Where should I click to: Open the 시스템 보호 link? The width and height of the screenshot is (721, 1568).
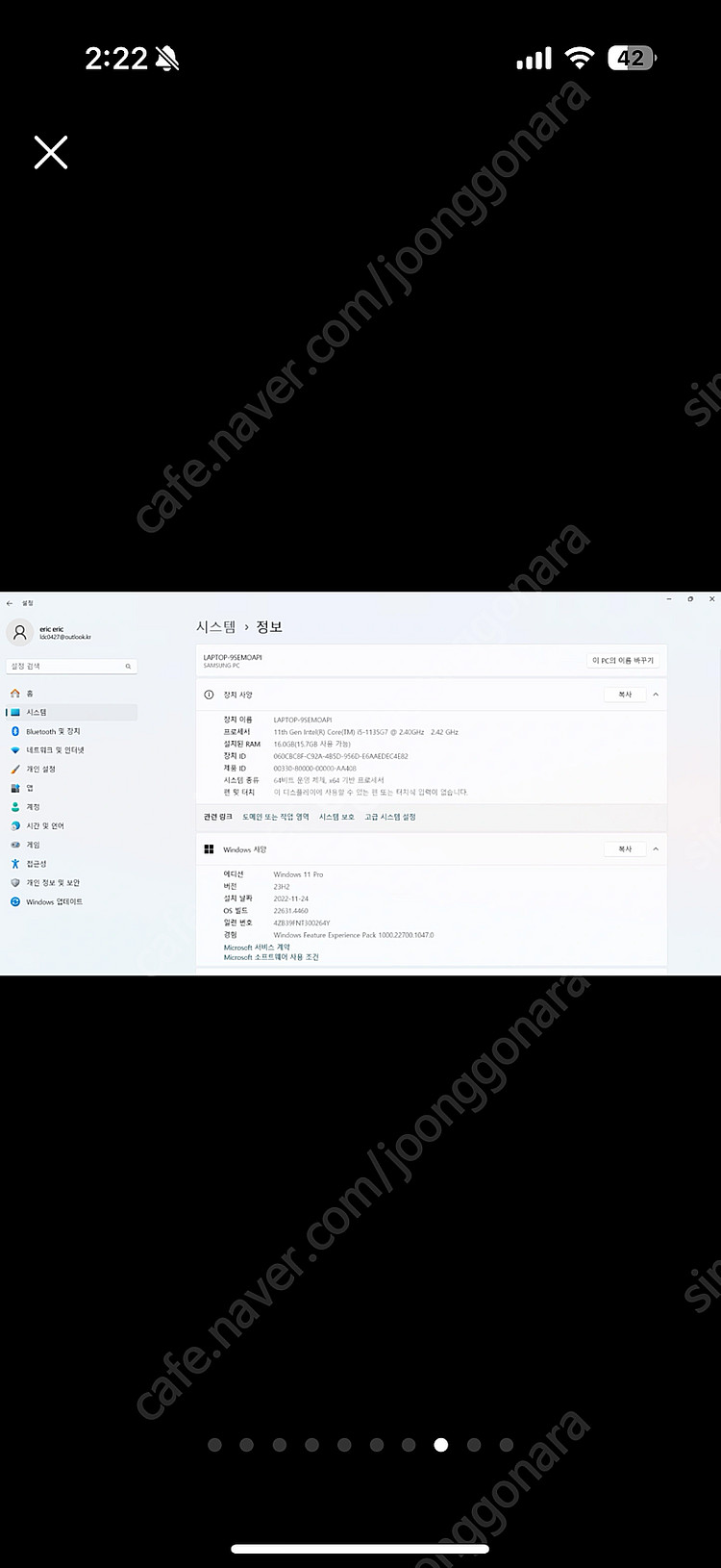pos(336,817)
